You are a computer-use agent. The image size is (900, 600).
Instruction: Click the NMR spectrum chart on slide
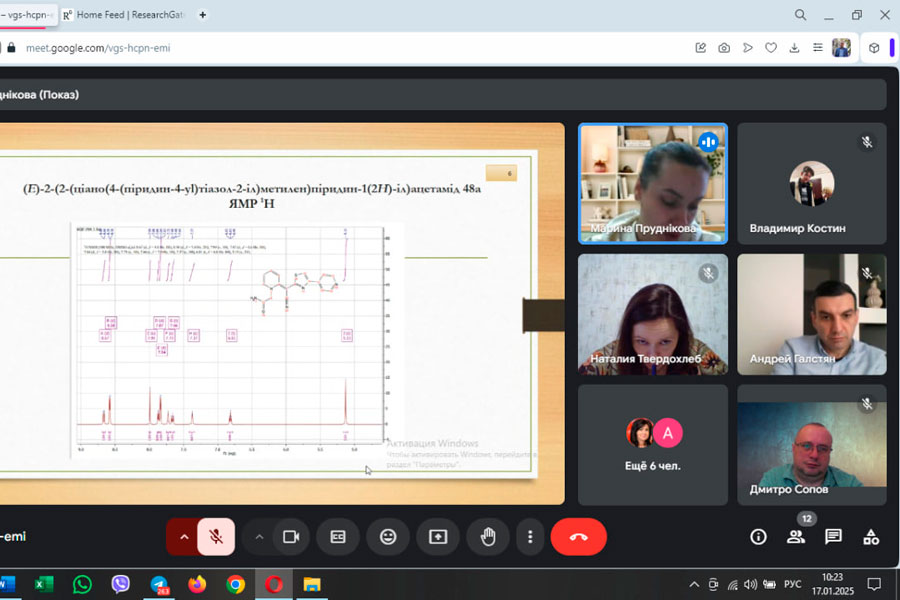pyautogui.click(x=237, y=340)
